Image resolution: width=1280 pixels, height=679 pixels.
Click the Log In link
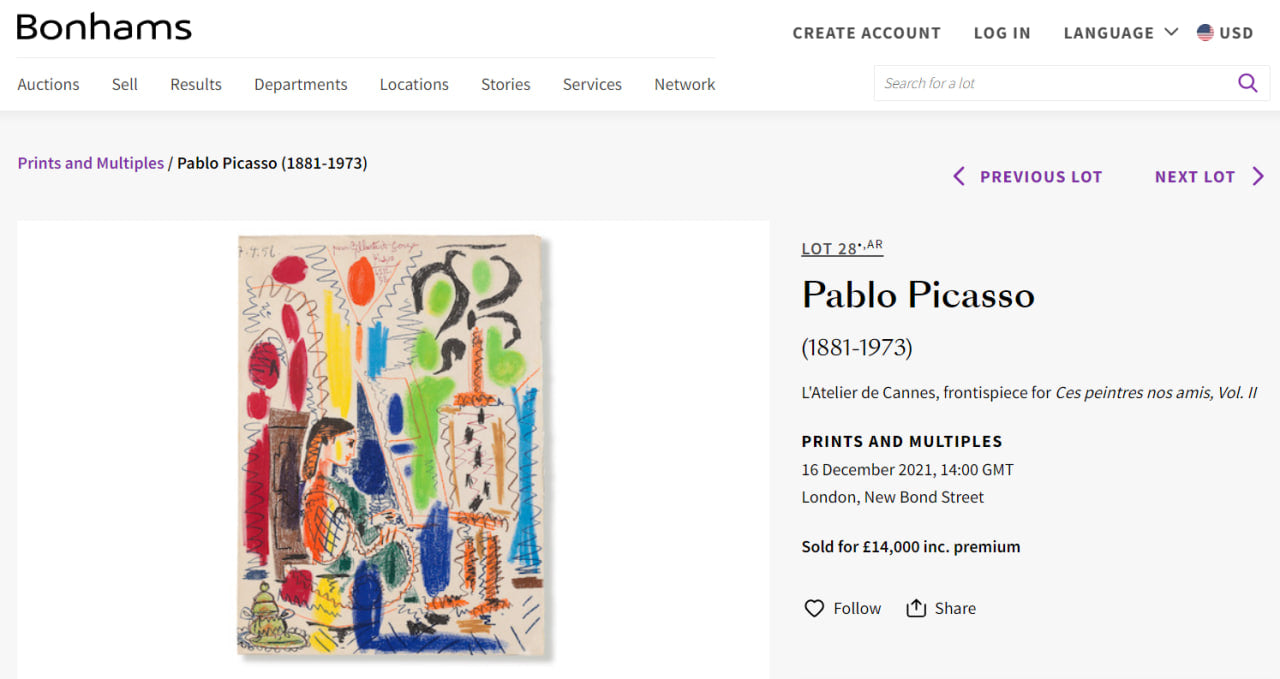point(1002,33)
